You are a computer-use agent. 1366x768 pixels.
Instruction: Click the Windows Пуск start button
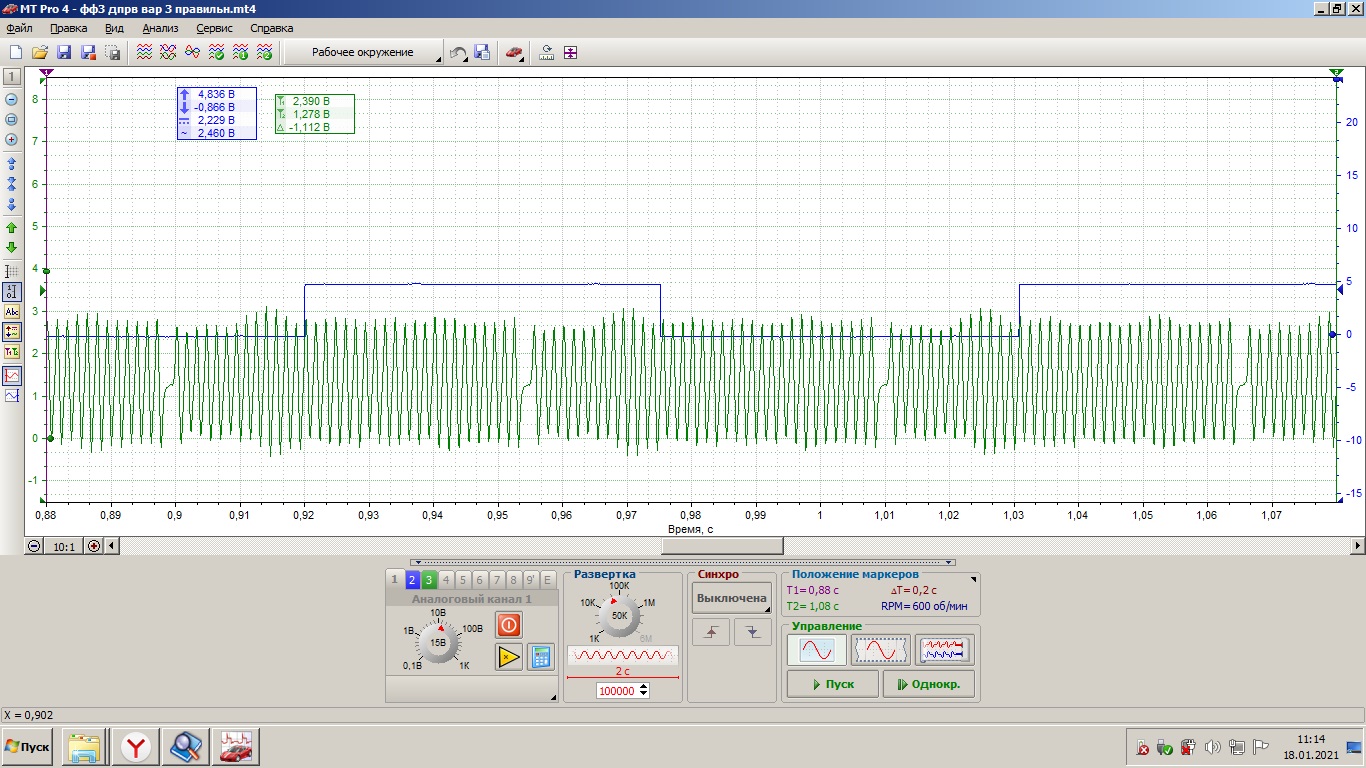tap(28, 747)
